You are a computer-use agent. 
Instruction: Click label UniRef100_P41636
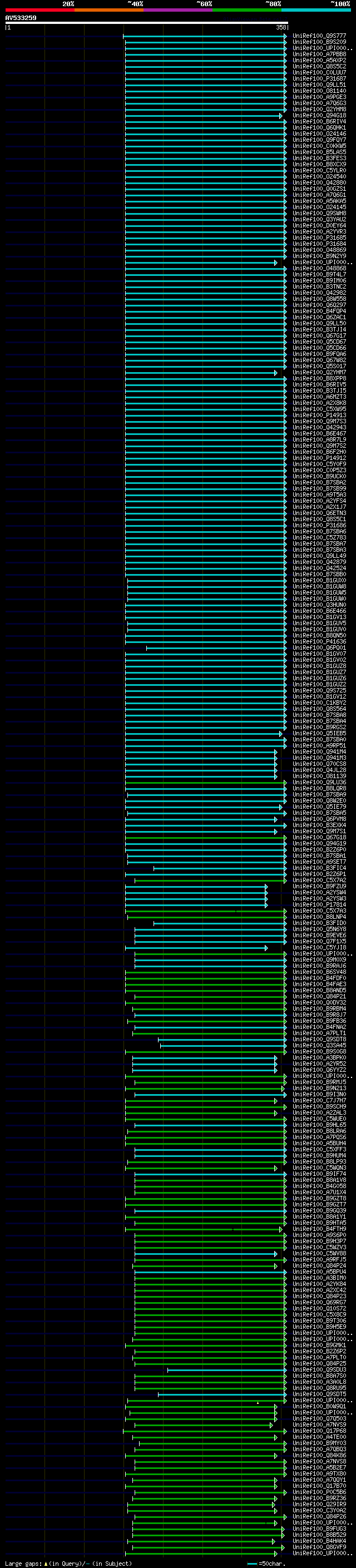pos(319,641)
